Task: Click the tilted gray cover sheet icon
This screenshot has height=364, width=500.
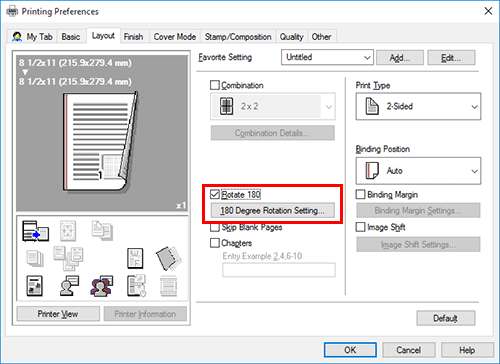Action: [169, 258]
